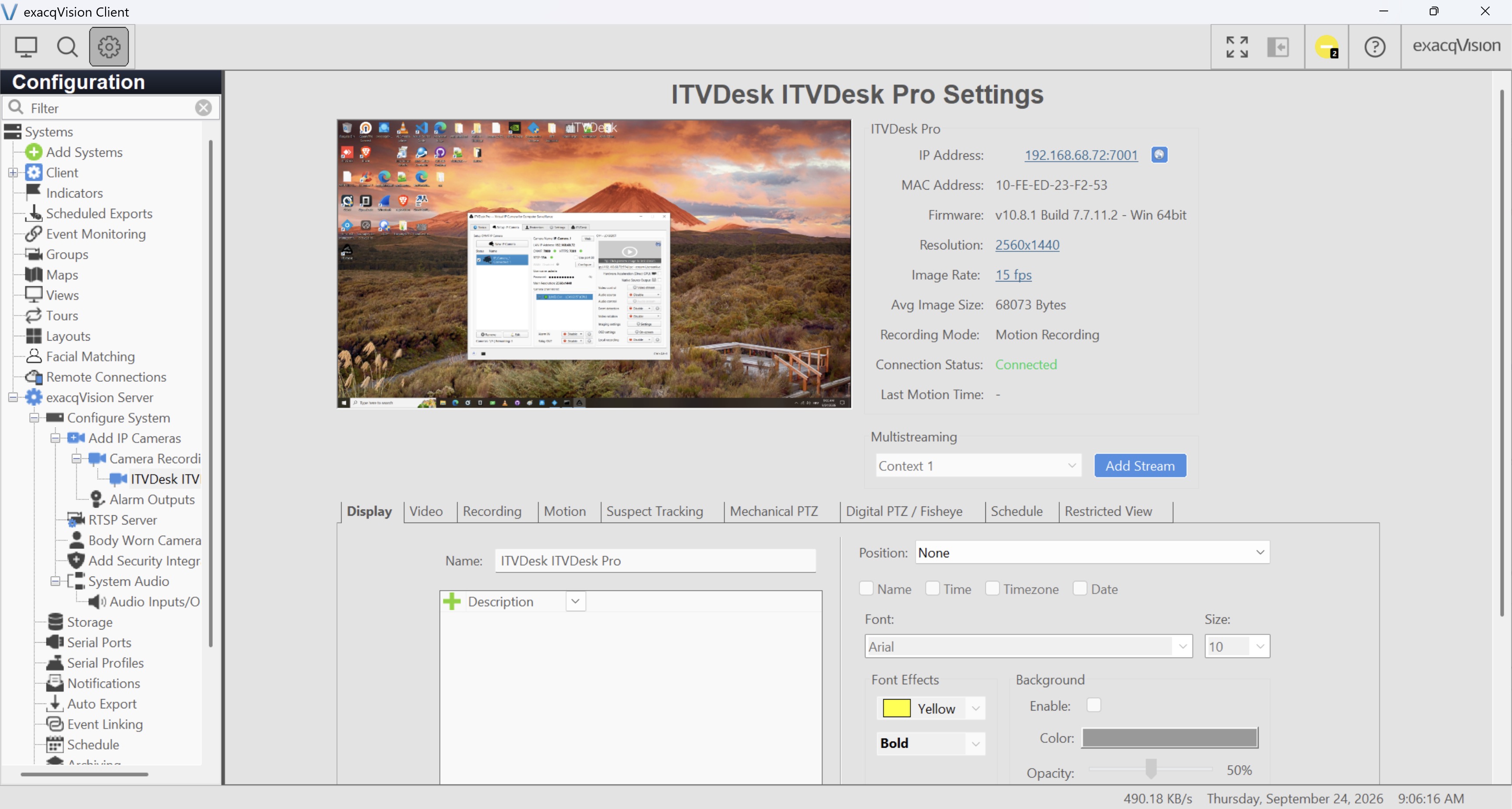This screenshot has height=809, width=1512.
Task: Switch to the Motion tab
Action: (565, 511)
